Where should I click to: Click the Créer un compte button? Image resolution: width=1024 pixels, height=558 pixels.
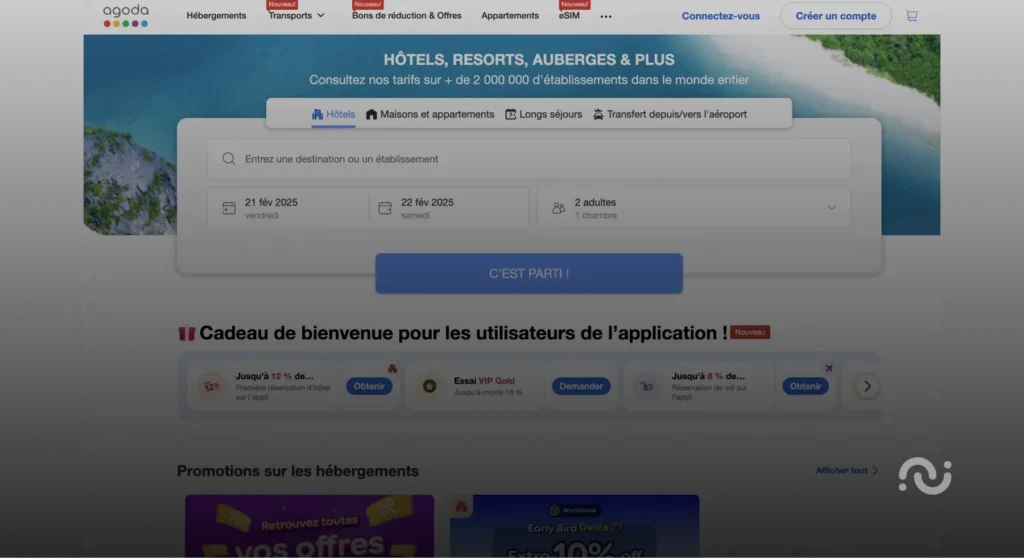click(835, 16)
